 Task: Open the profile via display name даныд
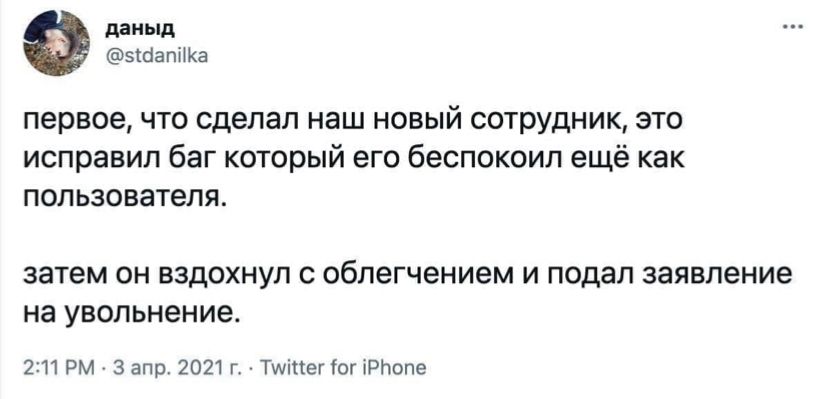click(x=140, y=30)
